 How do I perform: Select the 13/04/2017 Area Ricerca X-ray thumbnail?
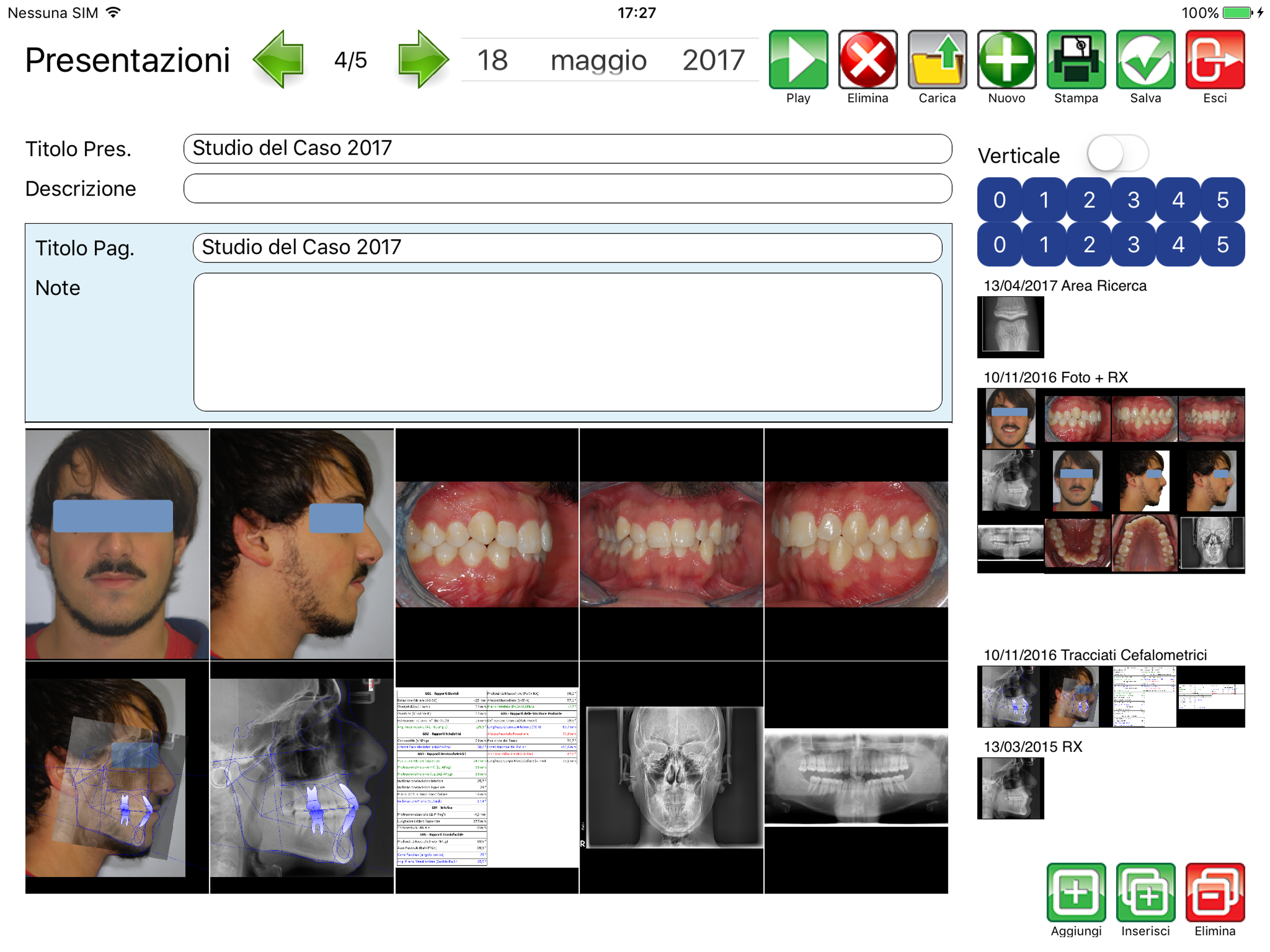click(x=1010, y=326)
